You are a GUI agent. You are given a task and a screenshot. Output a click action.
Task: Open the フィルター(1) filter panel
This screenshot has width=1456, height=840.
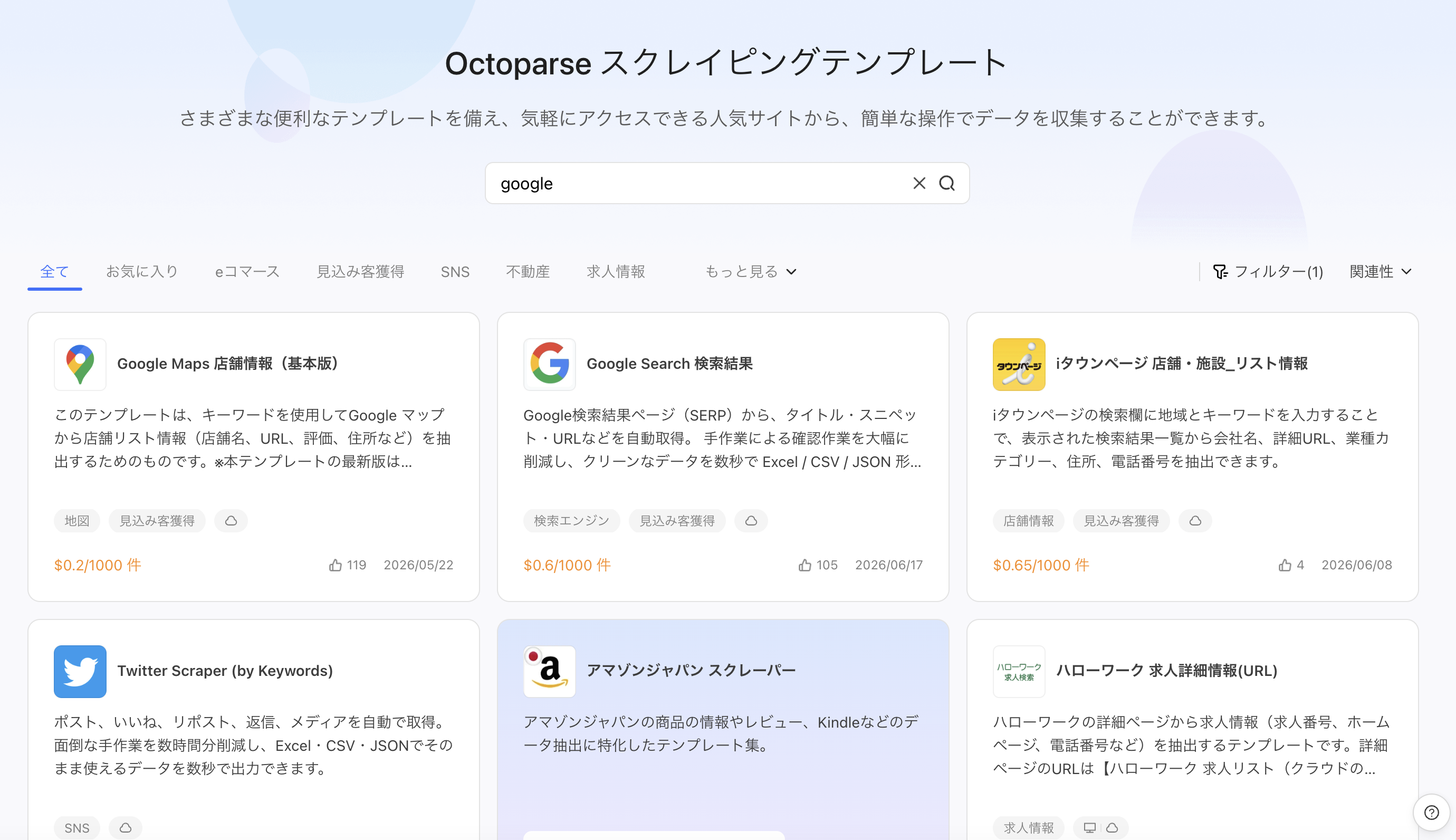click(x=1268, y=271)
